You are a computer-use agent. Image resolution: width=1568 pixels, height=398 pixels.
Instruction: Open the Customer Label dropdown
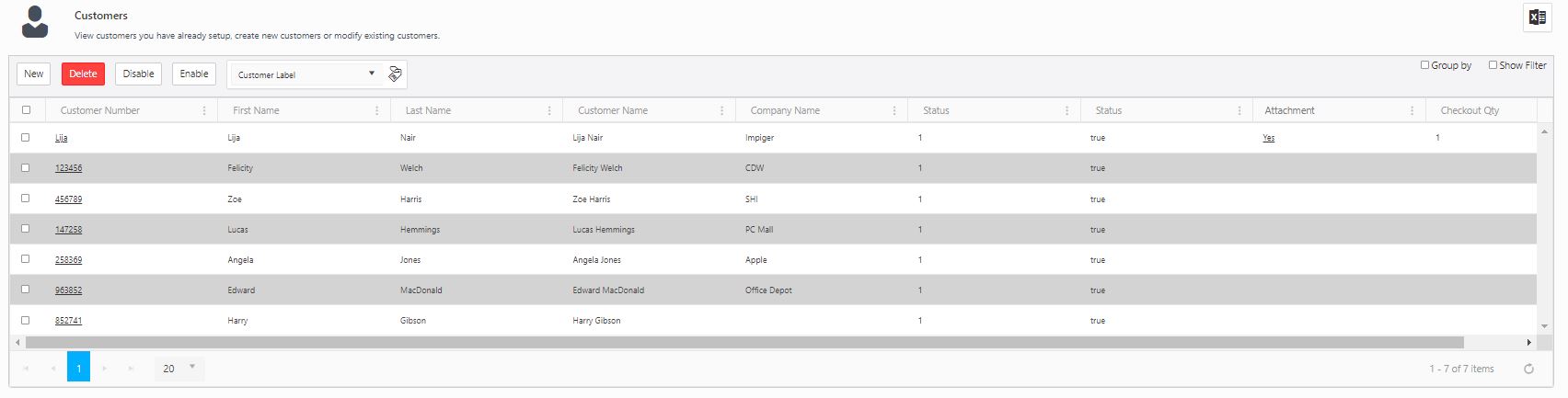(x=305, y=74)
